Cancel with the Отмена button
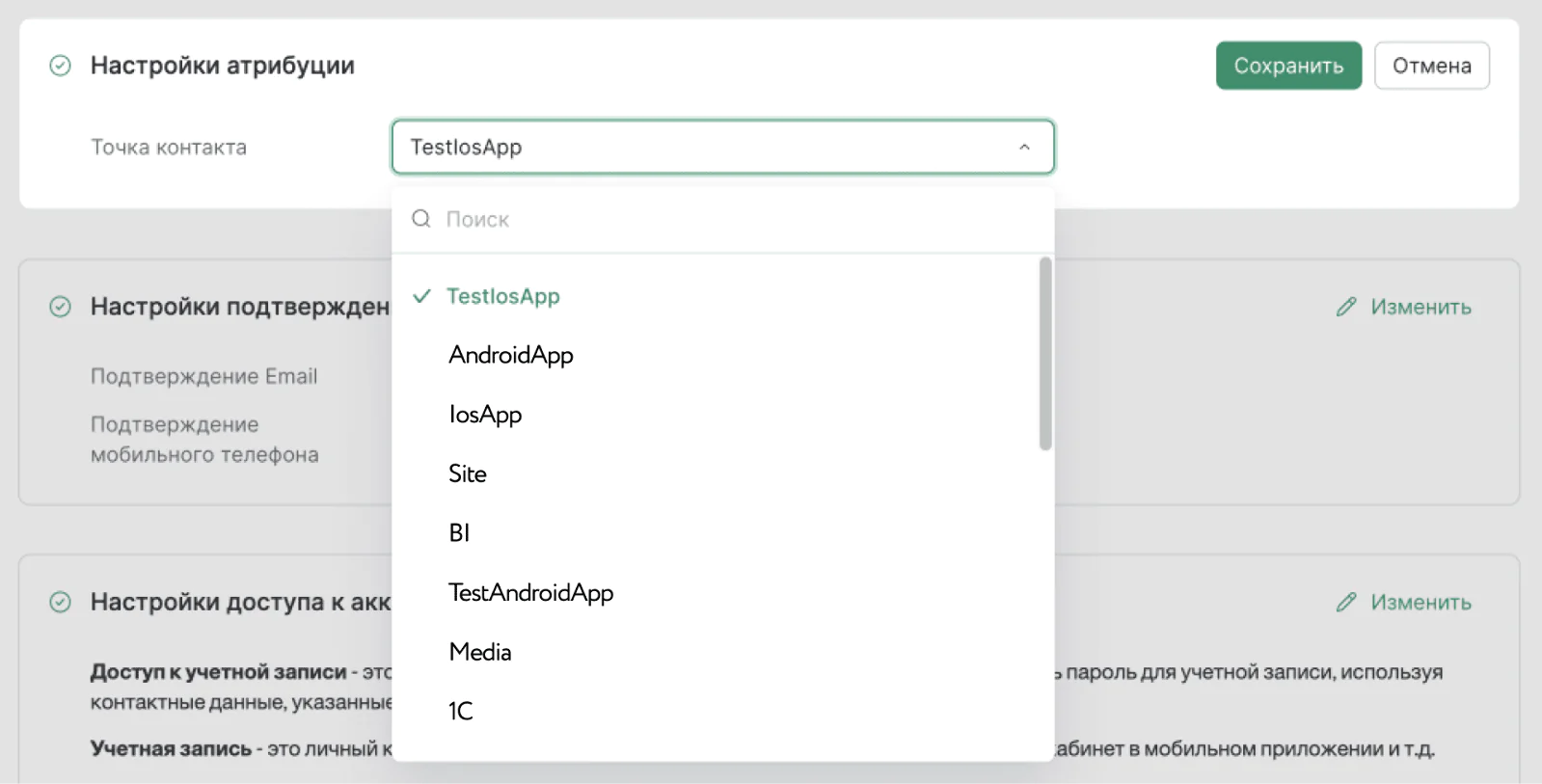Screen dimensions: 1542x784 1432,66
